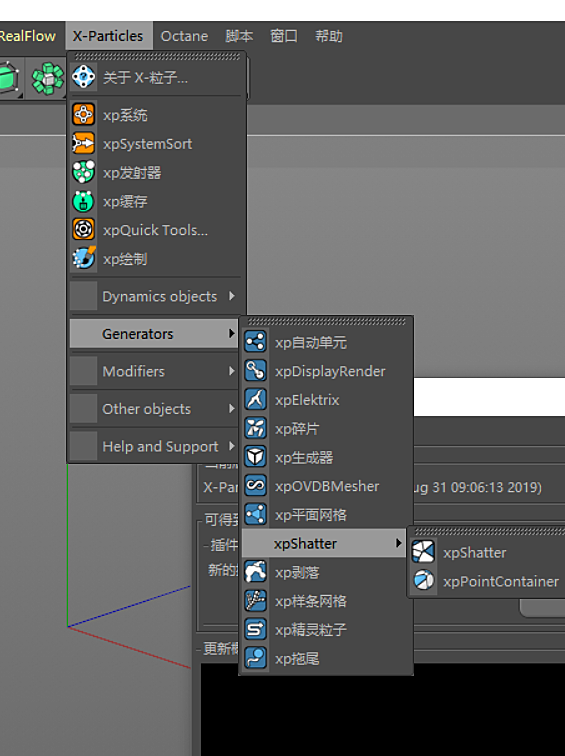The height and width of the screenshot is (756, 565).
Task: Open the Octane menu
Action: [x=184, y=36]
